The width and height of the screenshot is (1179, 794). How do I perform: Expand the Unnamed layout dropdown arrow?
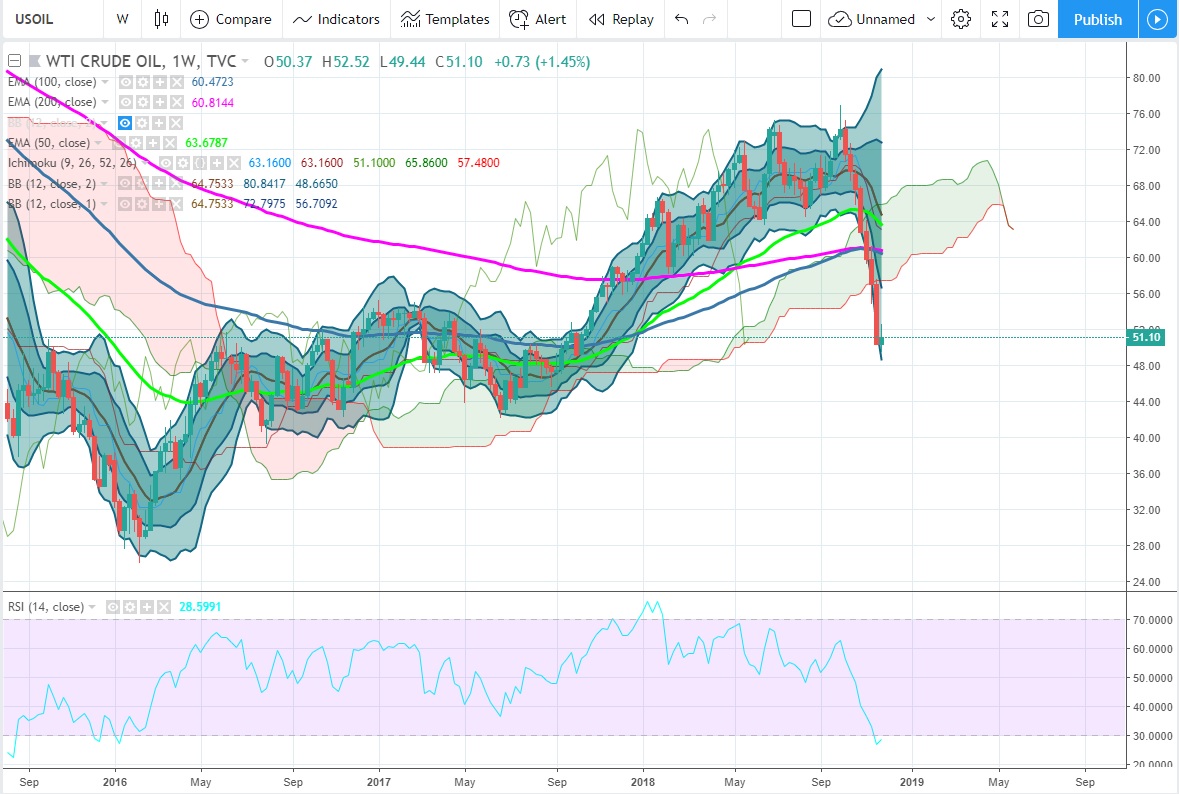pyautogui.click(x=931, y=19)
